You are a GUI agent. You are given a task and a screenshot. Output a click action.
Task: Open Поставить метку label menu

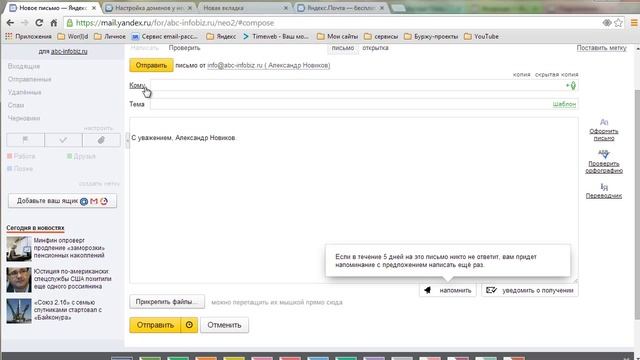coord(601,48)
